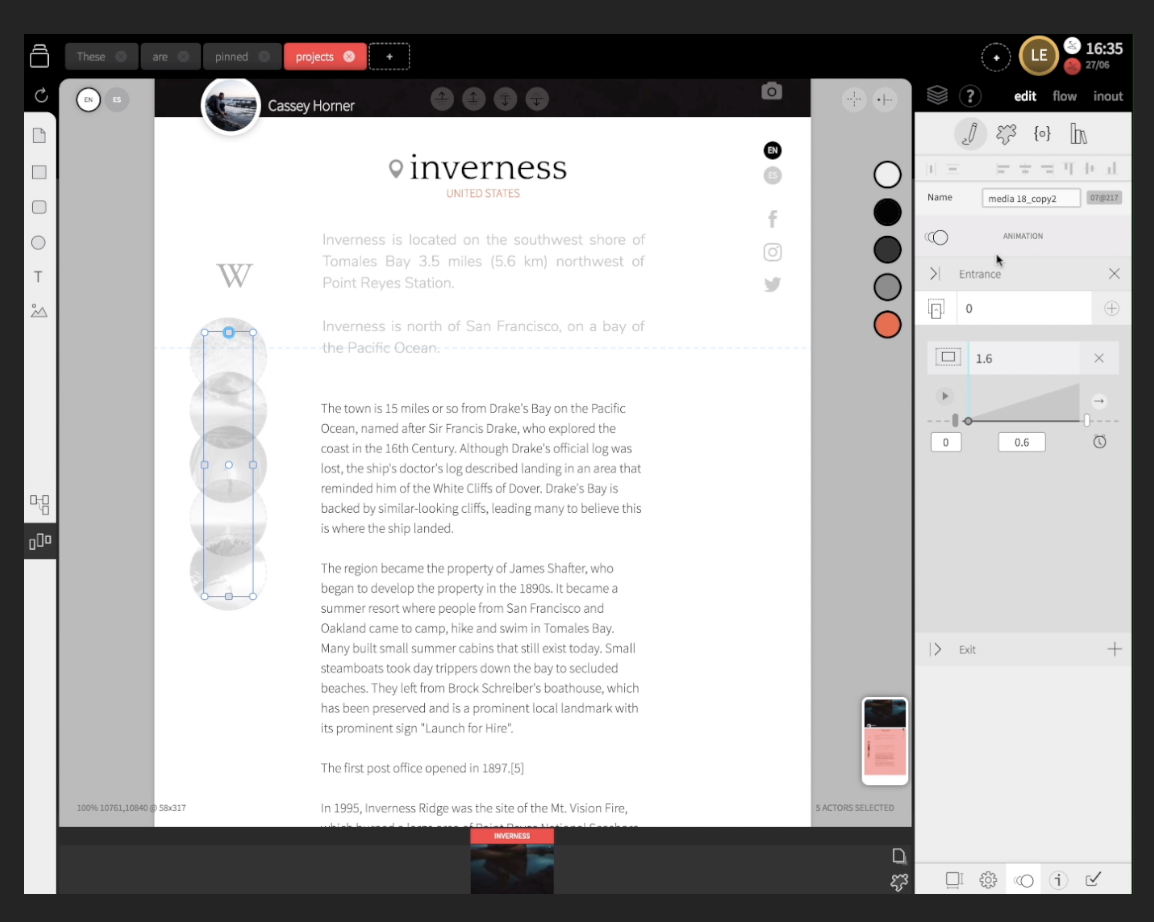
Task: Open the settings gear at panel bottom
Action: (x=988, y=879)
